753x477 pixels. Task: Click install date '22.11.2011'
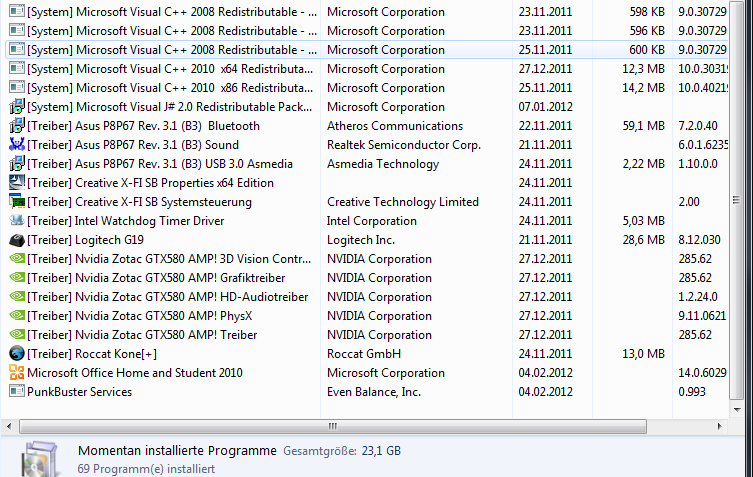point(545,126)
